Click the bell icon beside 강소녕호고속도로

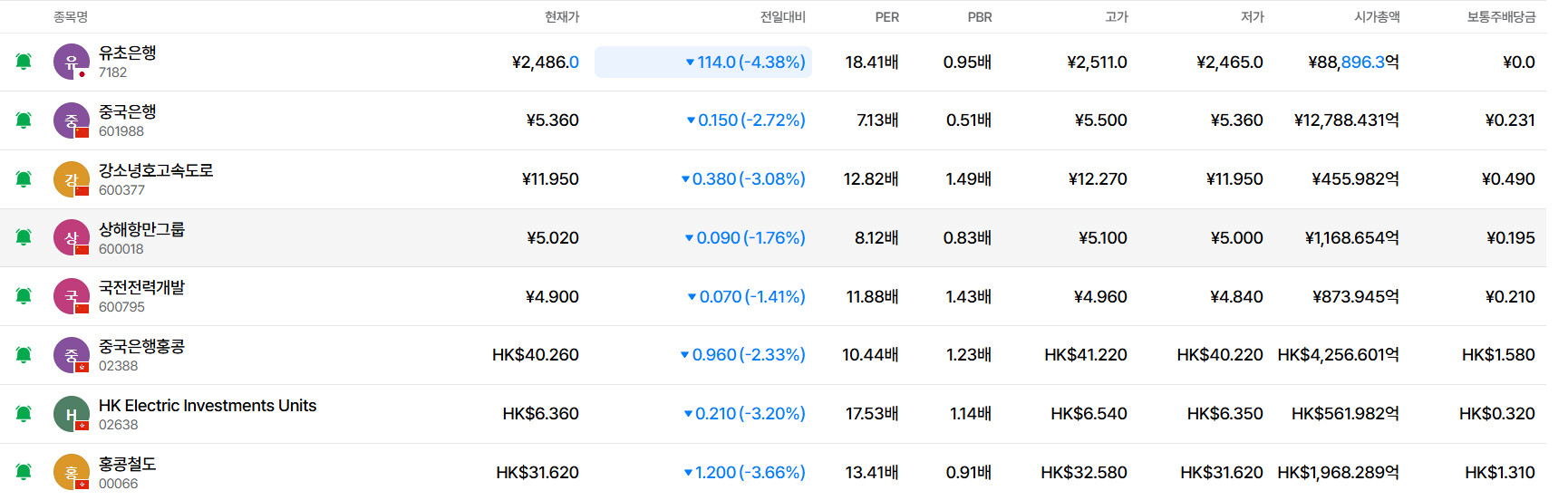pyautogui.click(x=24, y=179)
